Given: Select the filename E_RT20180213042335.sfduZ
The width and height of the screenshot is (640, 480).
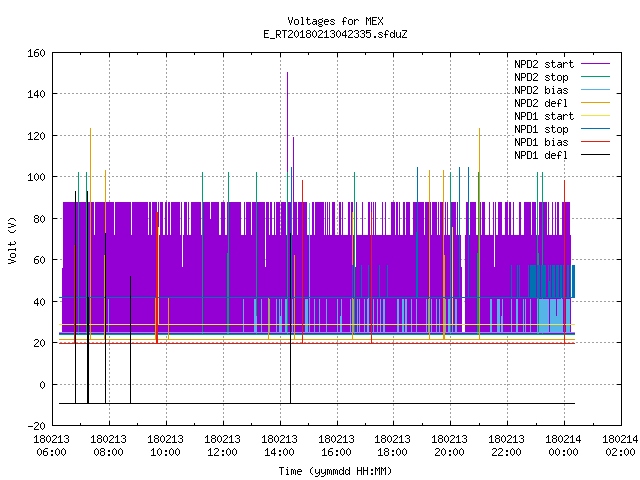Looking at the screenshot, I should coord(335,34).
